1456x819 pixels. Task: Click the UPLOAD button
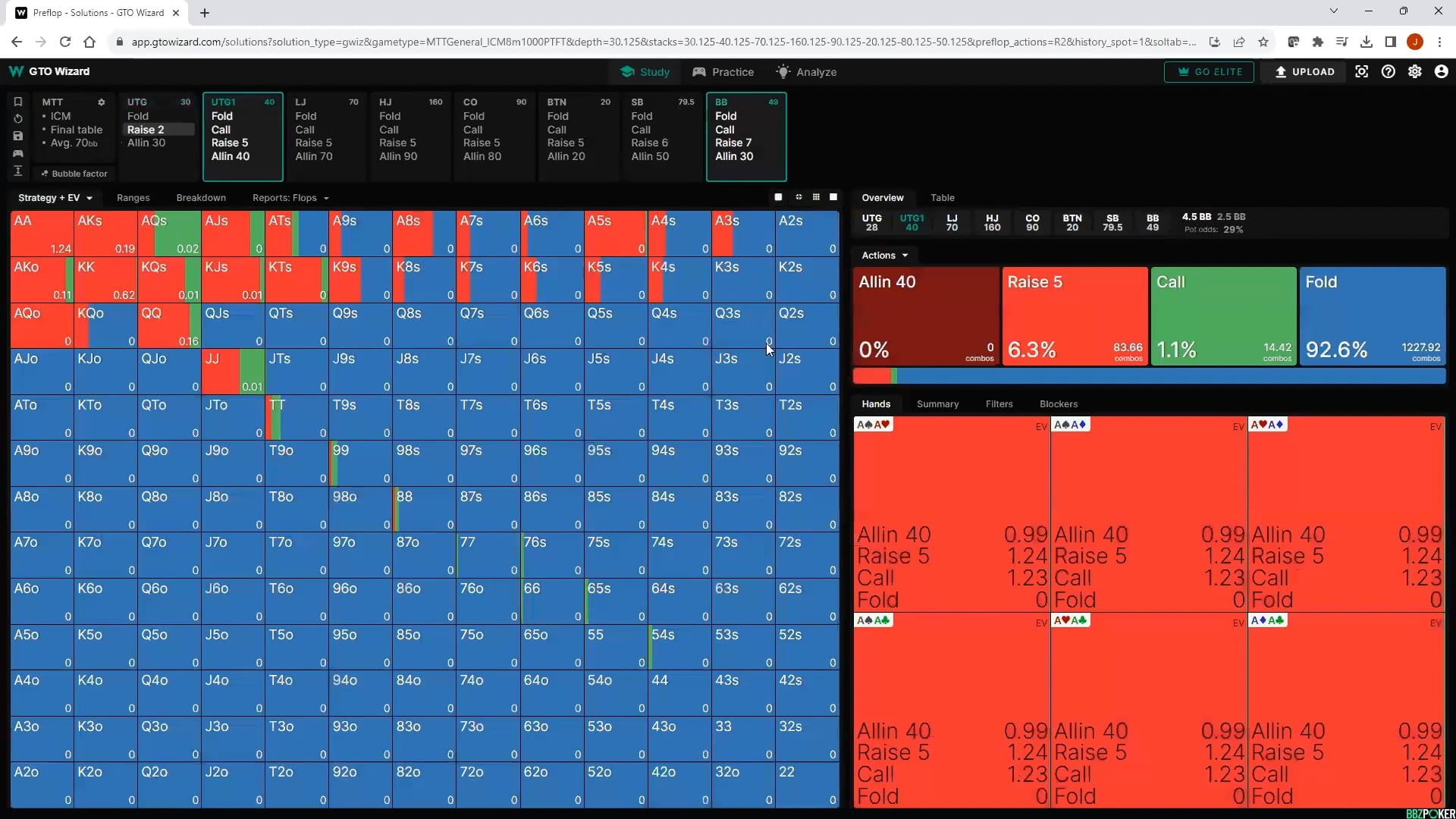pos(1304,72)
